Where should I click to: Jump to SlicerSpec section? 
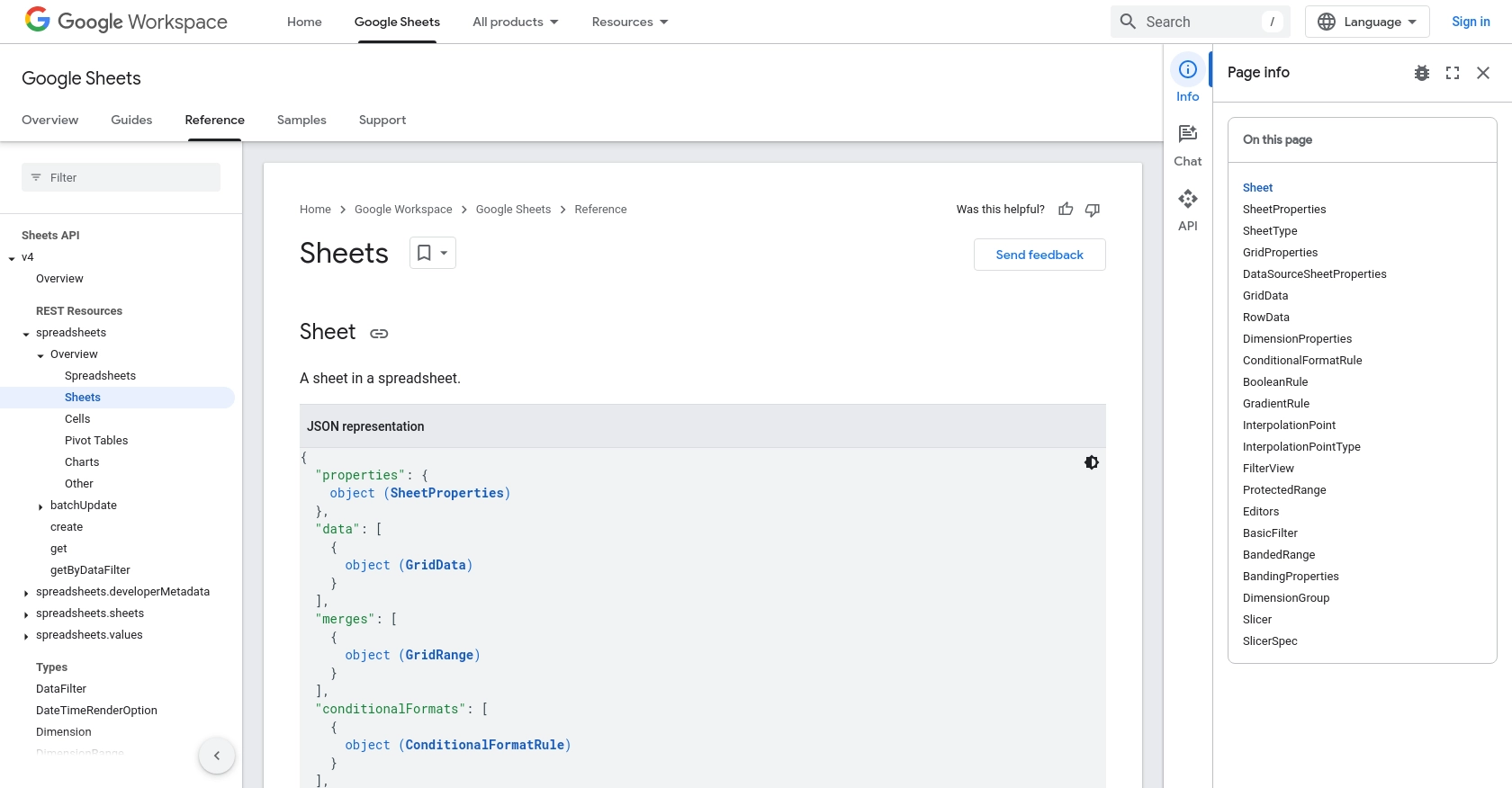[x=1270, y=641]
